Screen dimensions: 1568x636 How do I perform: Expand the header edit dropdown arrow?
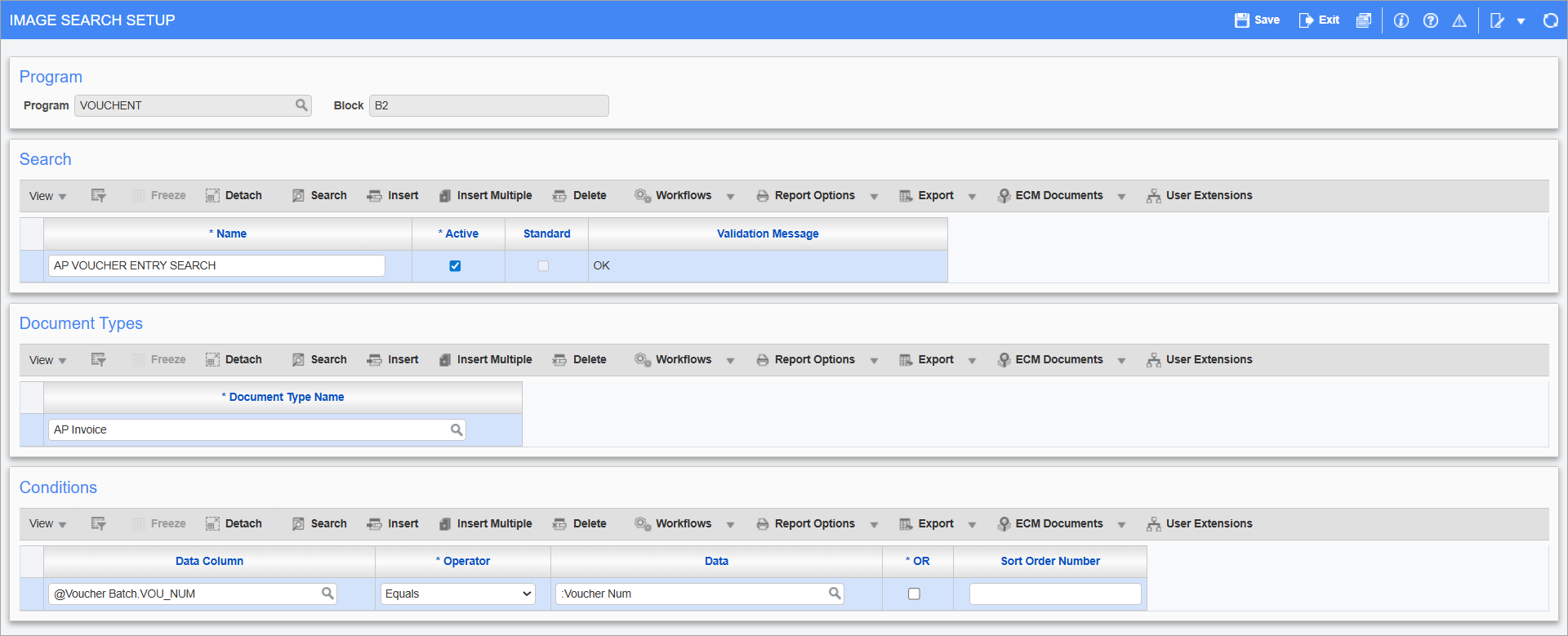(1521, 21)
